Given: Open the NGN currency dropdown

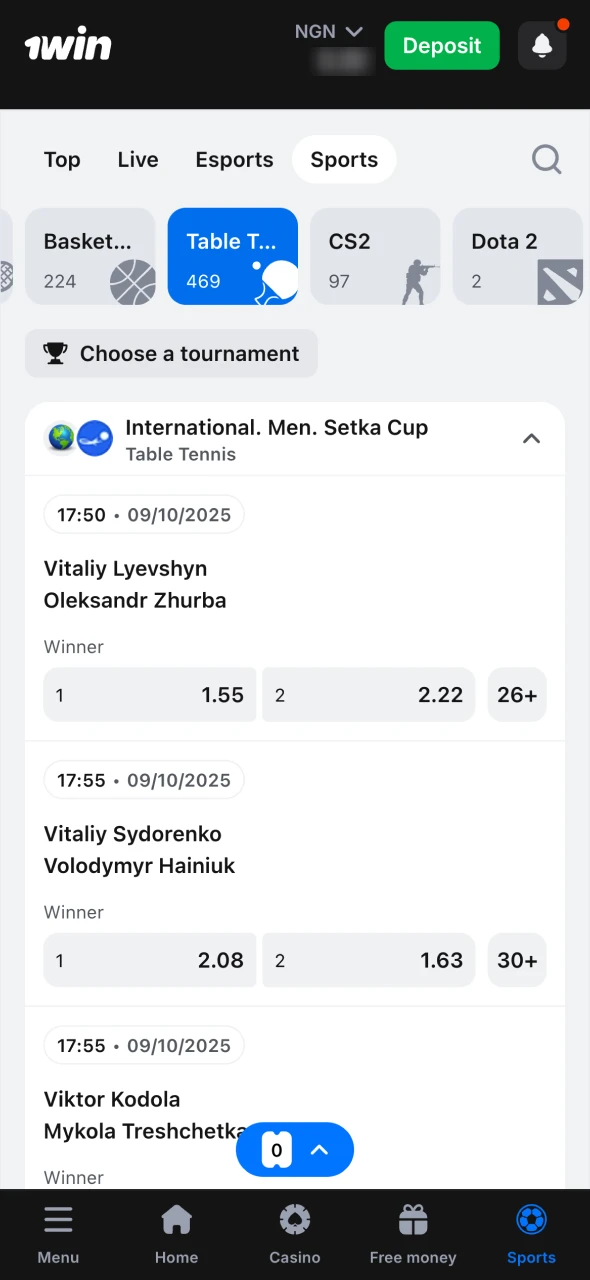Looking at the screenshot, I should point(329,31).
